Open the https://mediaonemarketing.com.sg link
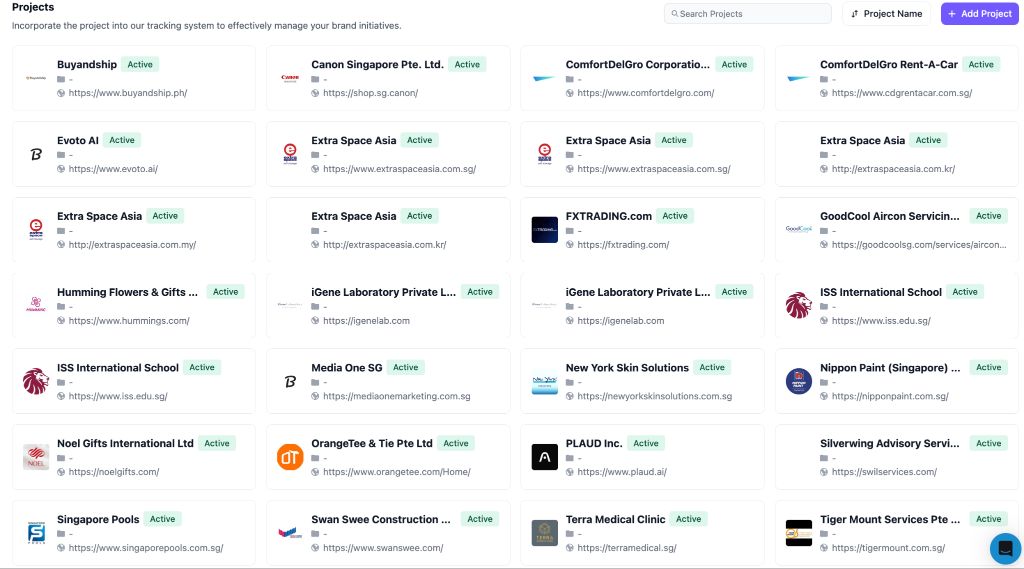Image resolution: width=1024 pixels, height=569 pixels. 396,396
